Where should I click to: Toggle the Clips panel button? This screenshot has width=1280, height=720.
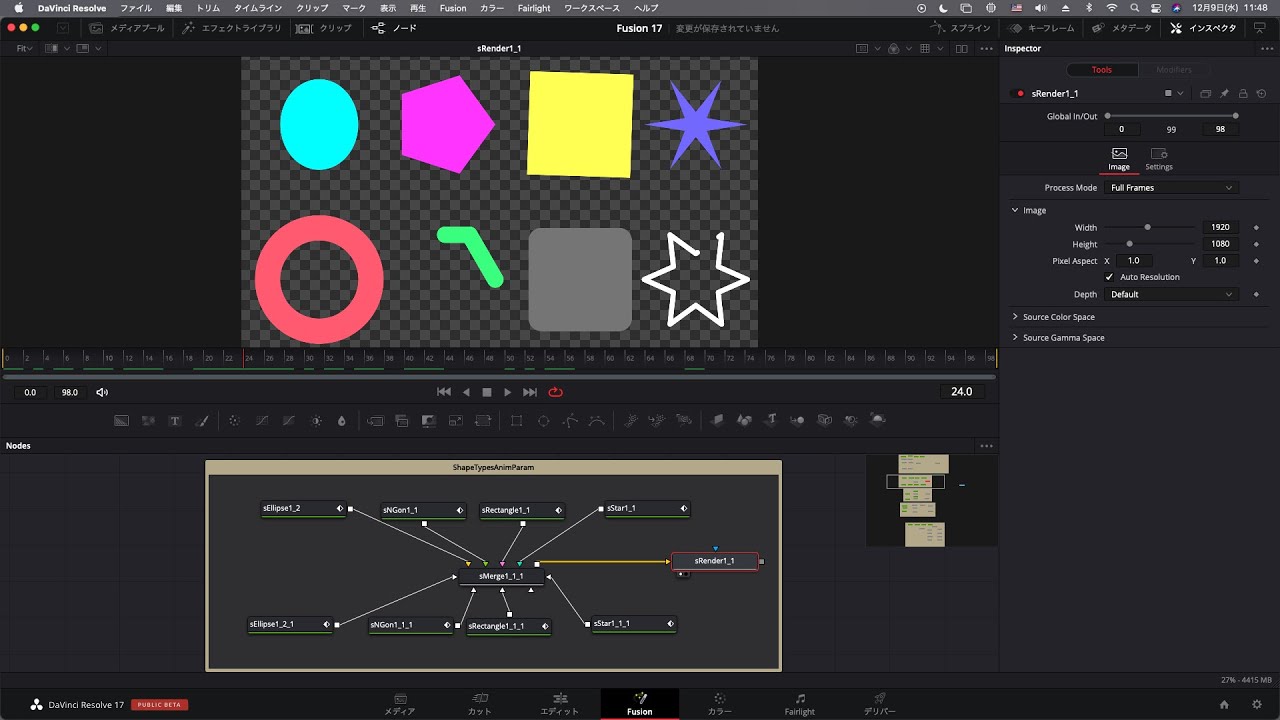[x=325, y=28]
